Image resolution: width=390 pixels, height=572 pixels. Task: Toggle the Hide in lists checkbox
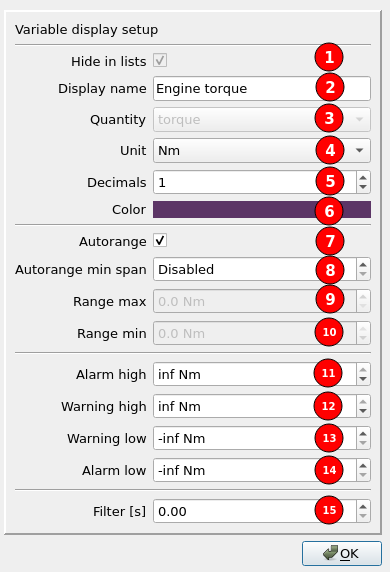[x=160, y=61]
